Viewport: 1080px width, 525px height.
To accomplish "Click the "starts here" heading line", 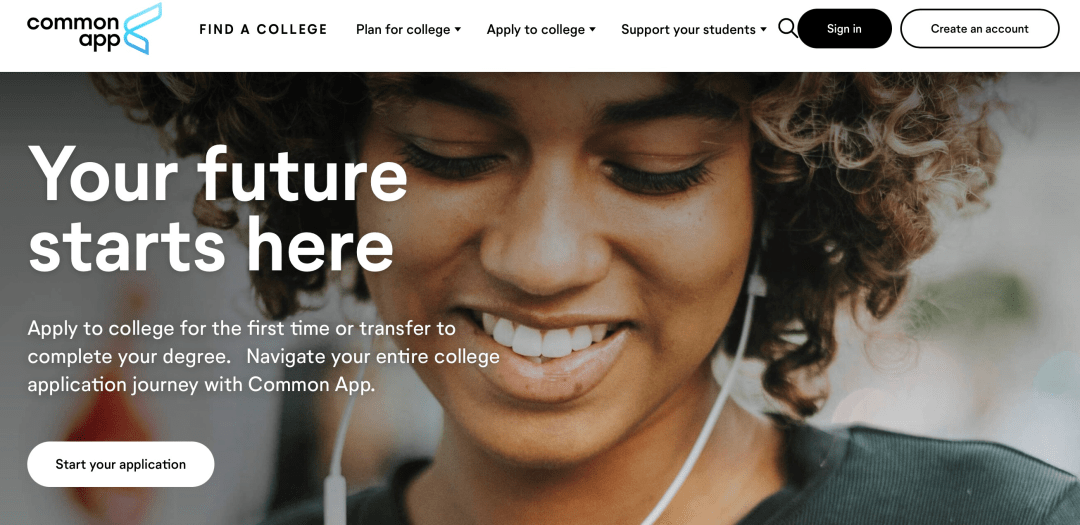I will click(x=211, y=244).
